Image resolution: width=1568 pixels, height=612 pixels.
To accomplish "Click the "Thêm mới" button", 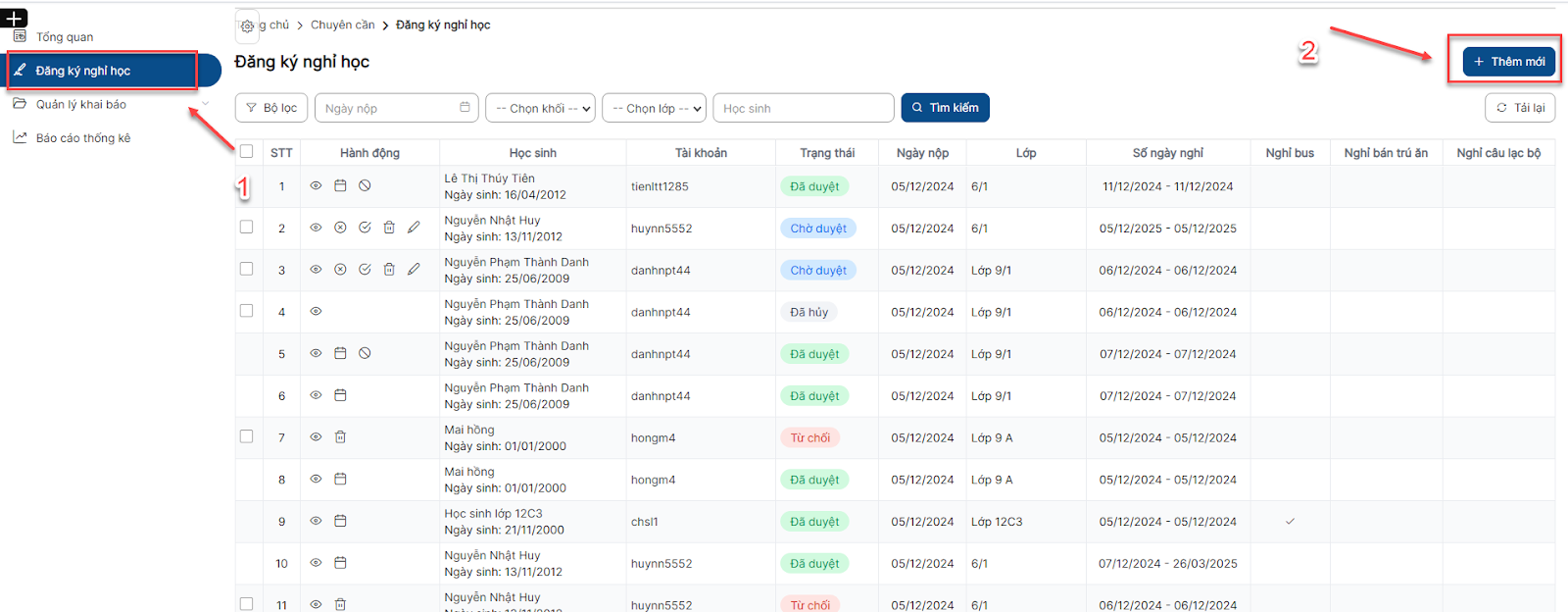I will (1508, 62).
